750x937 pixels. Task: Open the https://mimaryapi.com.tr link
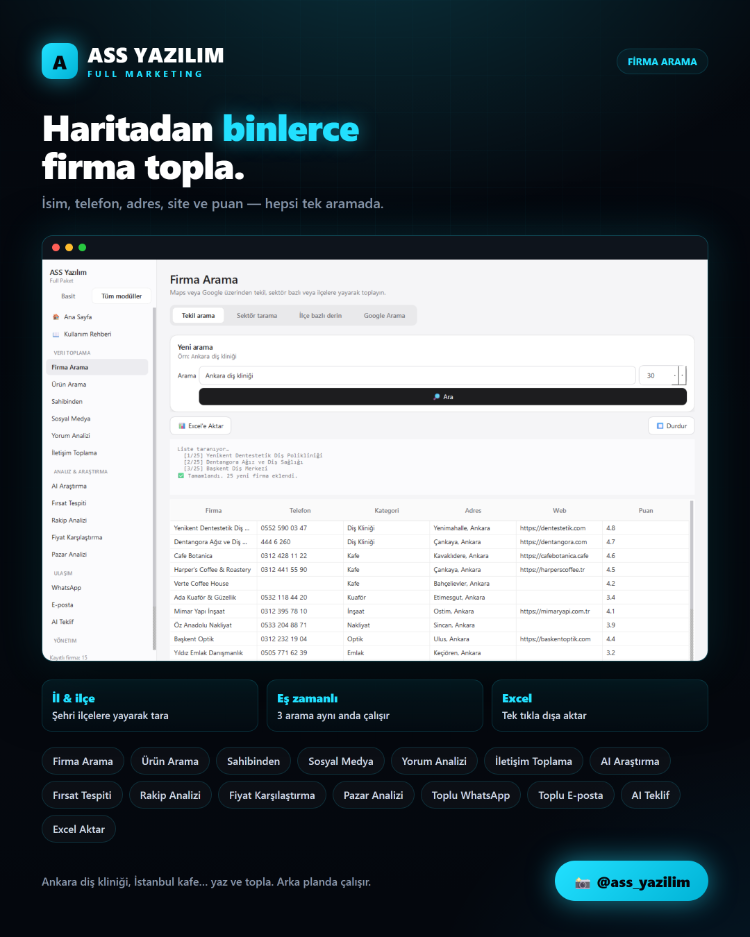pos(555,611)
